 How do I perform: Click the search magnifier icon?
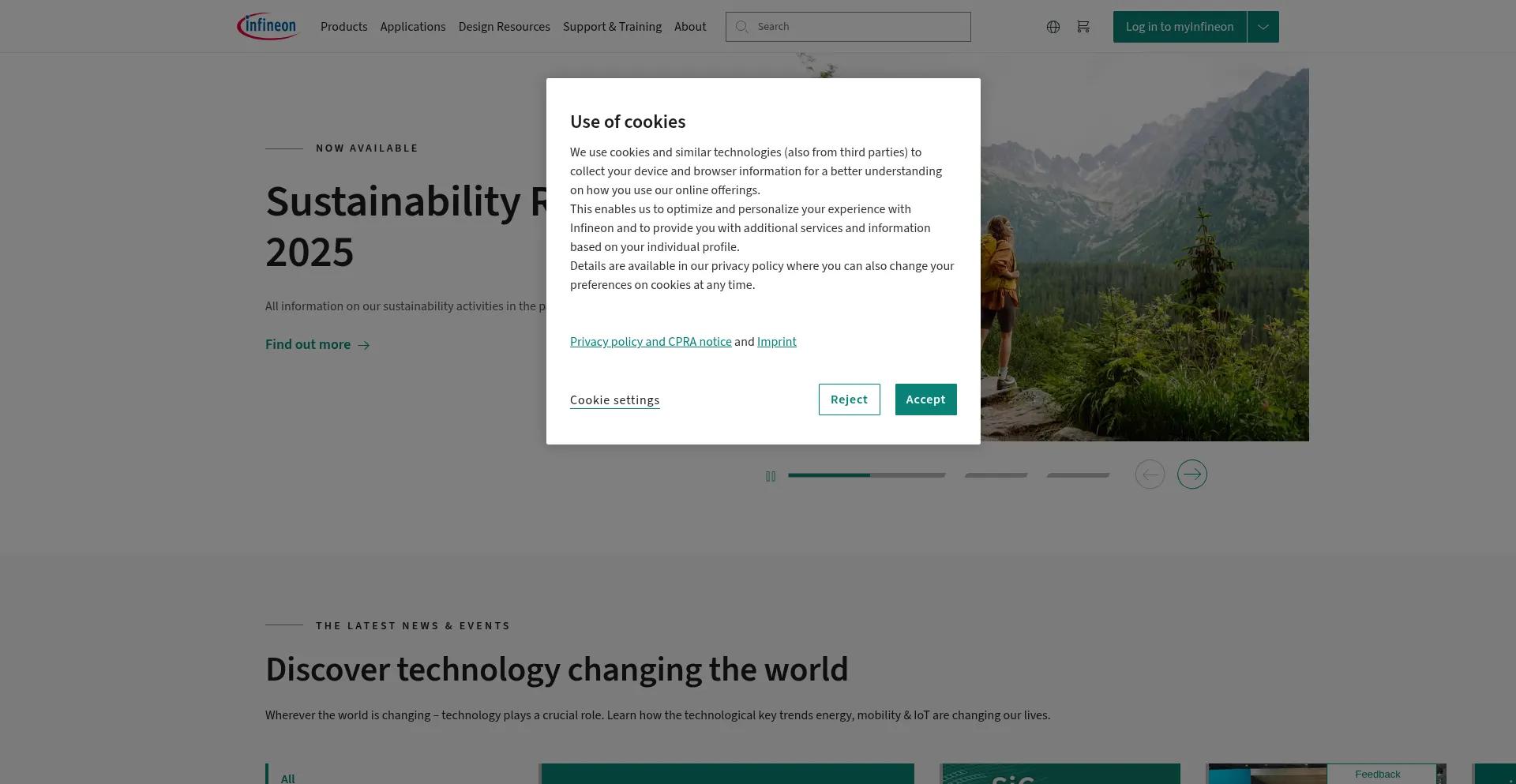point(742,27)
